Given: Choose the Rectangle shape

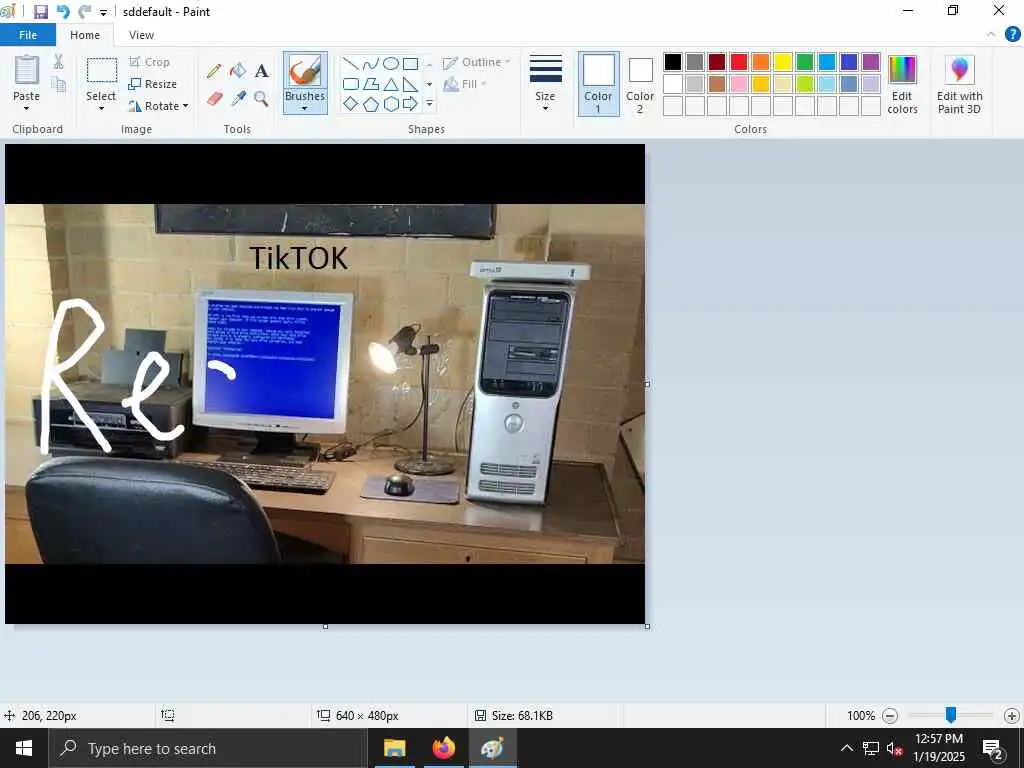Looking at the screenshot, I should click(x=410, y=64).
